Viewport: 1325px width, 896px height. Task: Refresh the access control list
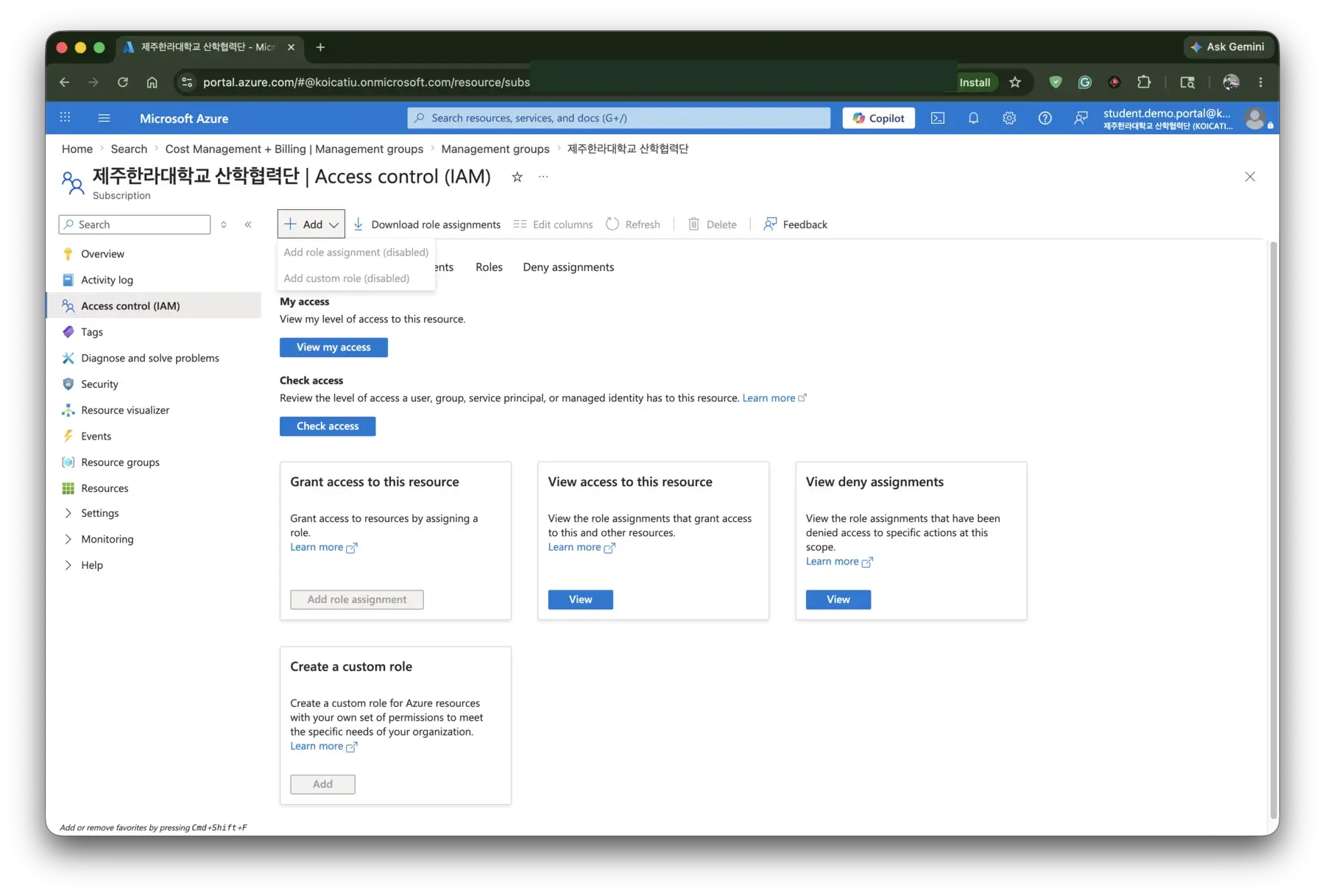pyautogui.click(x=633, y=225)
